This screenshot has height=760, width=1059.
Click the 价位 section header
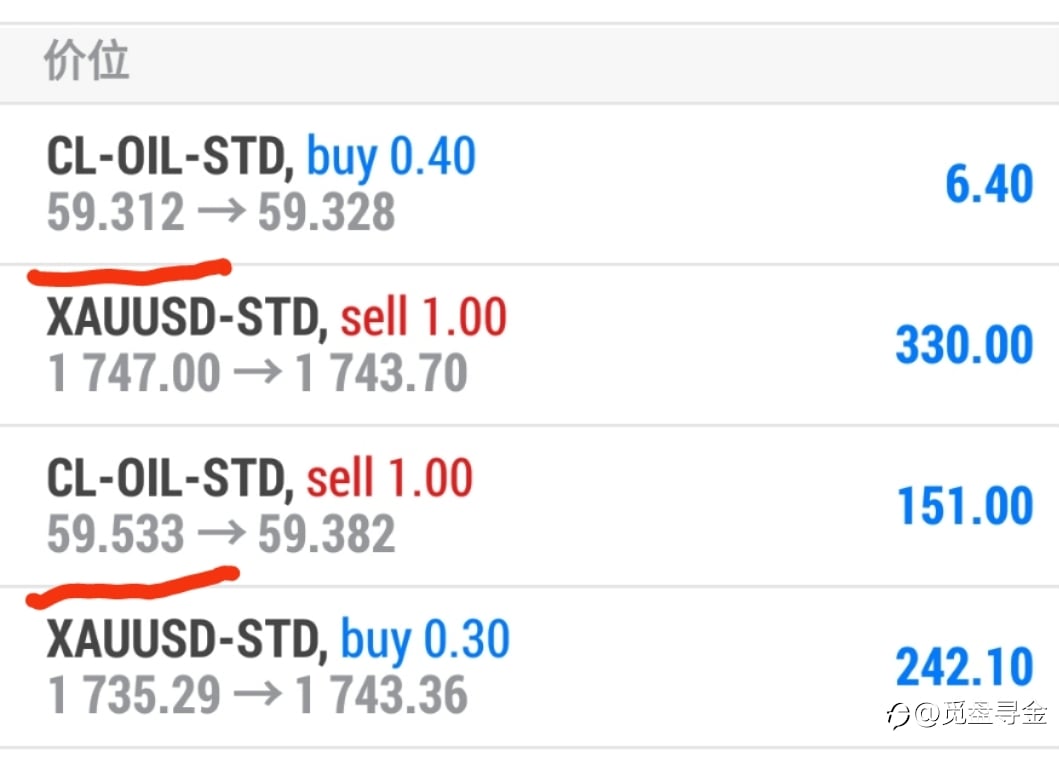click(86, 60)
